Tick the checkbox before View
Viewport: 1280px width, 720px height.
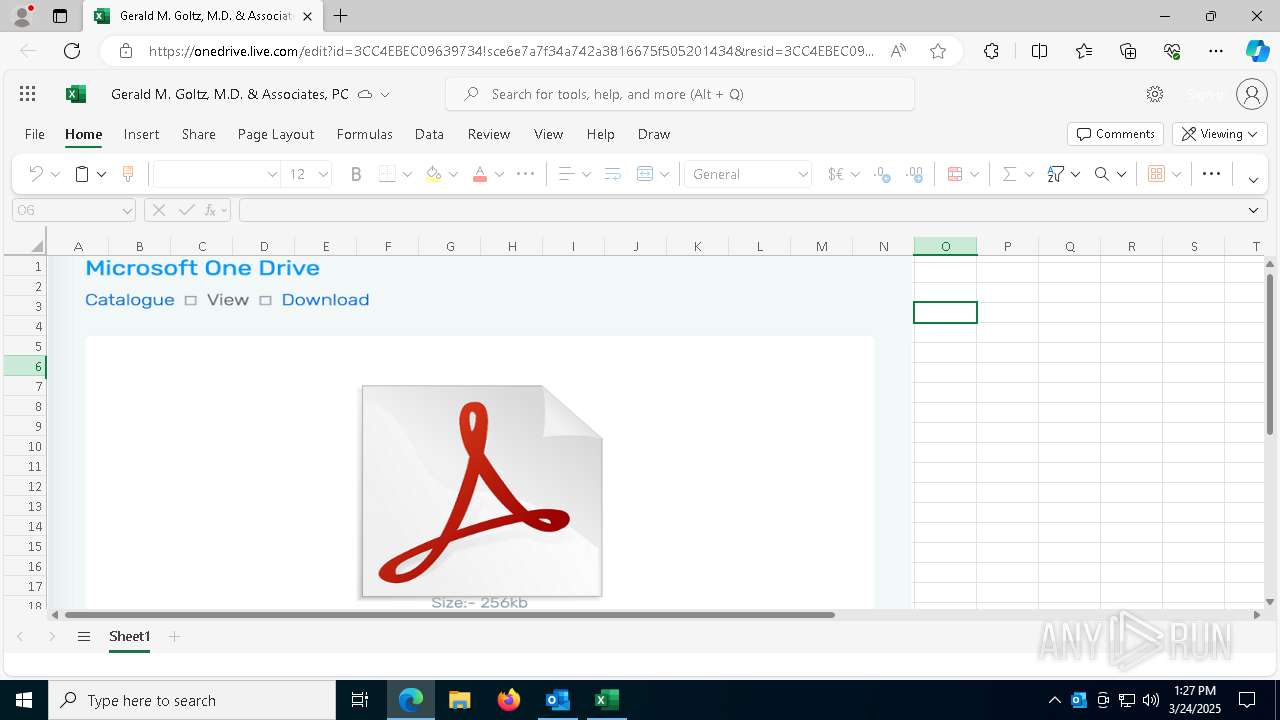[191, 301]
